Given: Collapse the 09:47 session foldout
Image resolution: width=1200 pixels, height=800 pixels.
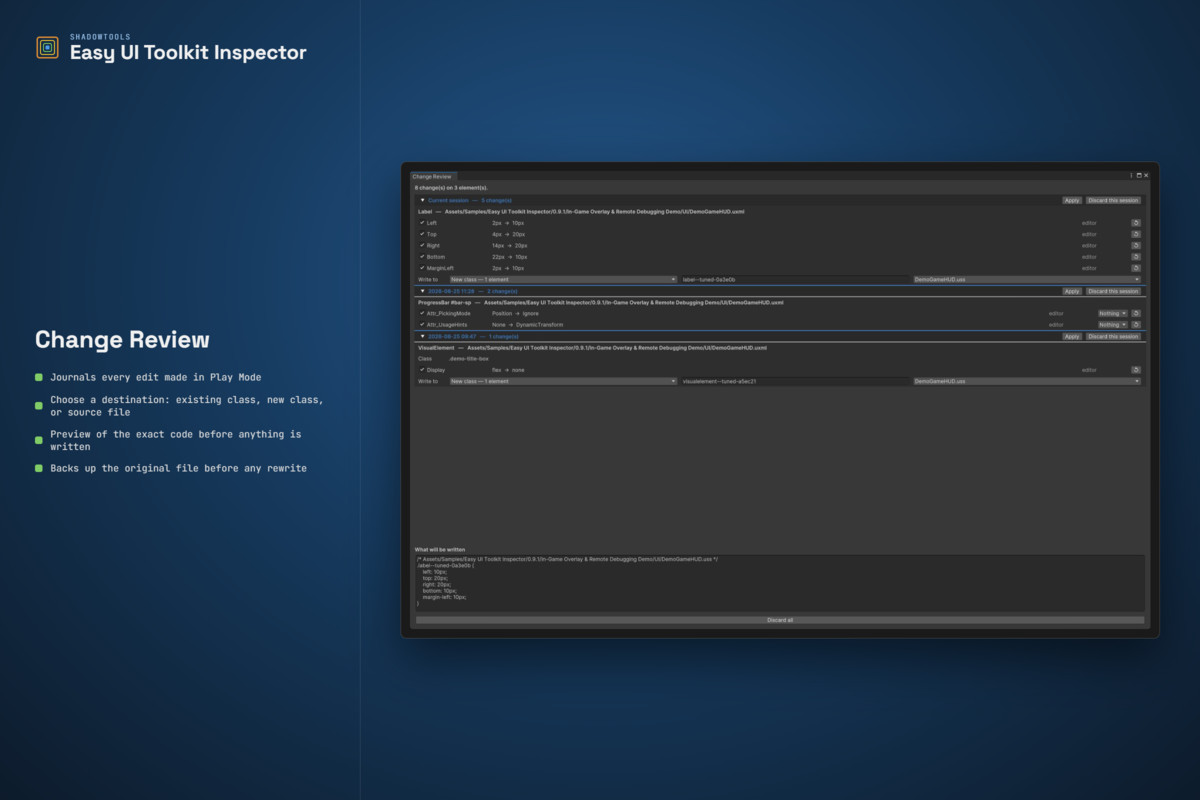Looking at the screenshot, I should click(x=423, y=336).
